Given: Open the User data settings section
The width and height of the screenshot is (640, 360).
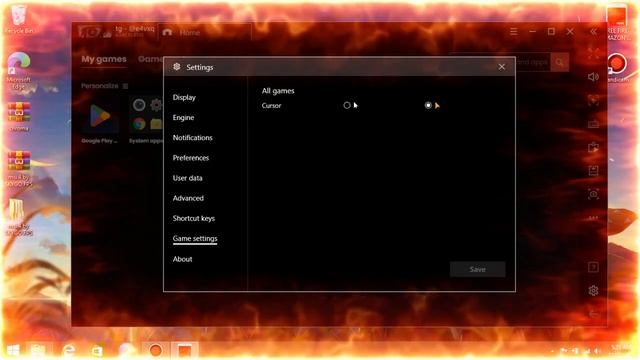Looking at the screenshot, I should click(187, 178).
